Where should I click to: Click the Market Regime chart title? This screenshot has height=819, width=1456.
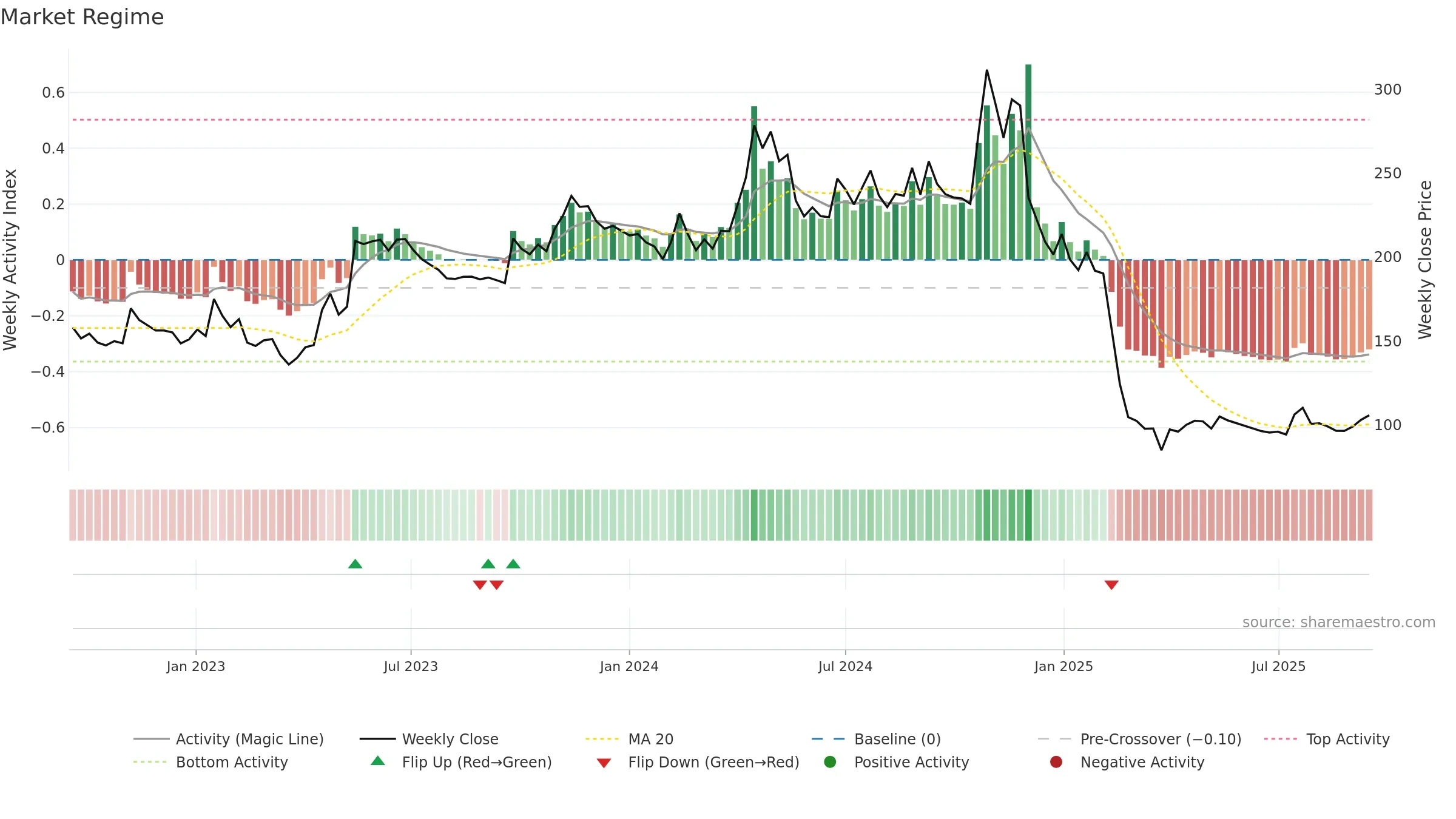point(82,17)
